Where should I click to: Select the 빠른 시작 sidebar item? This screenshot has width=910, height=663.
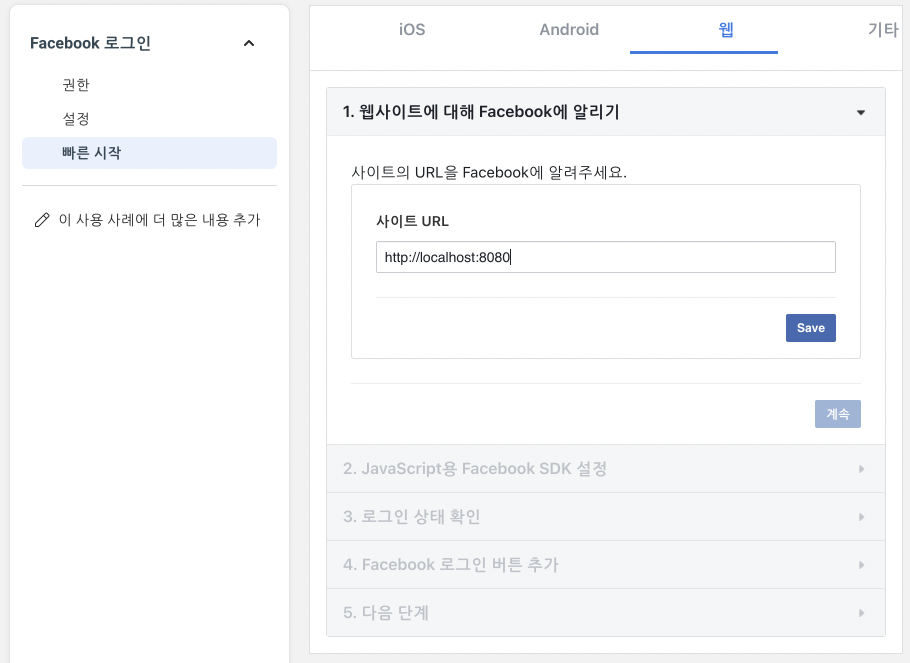pyautogui.click(x=149, y=153)
